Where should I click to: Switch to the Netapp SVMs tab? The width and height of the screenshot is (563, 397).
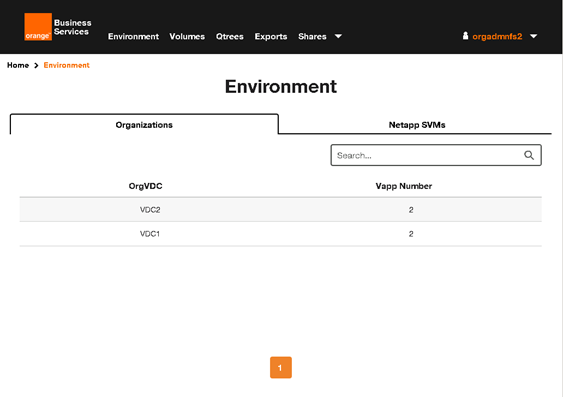(417, 125)
